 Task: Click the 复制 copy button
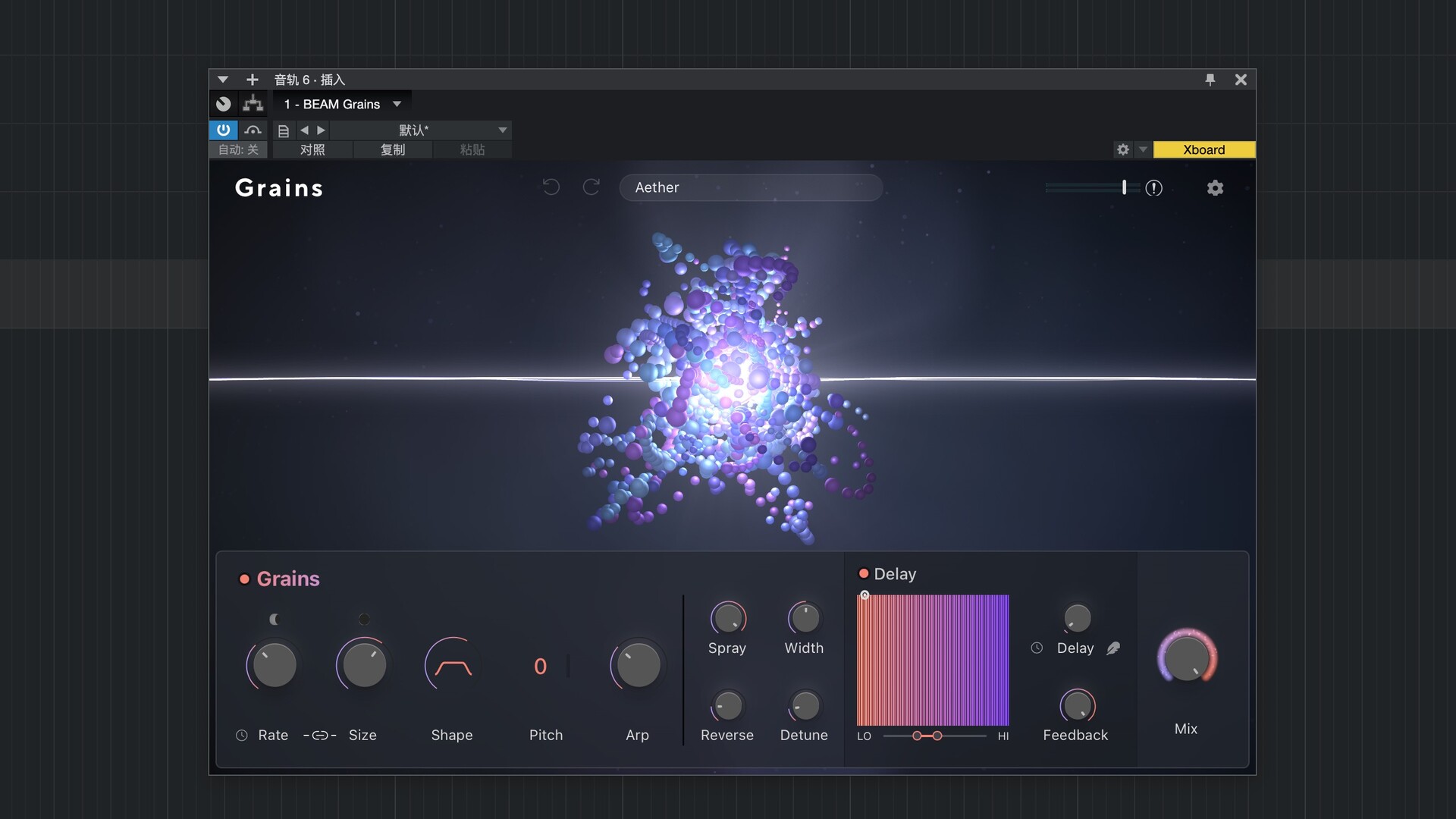[392, 149]
